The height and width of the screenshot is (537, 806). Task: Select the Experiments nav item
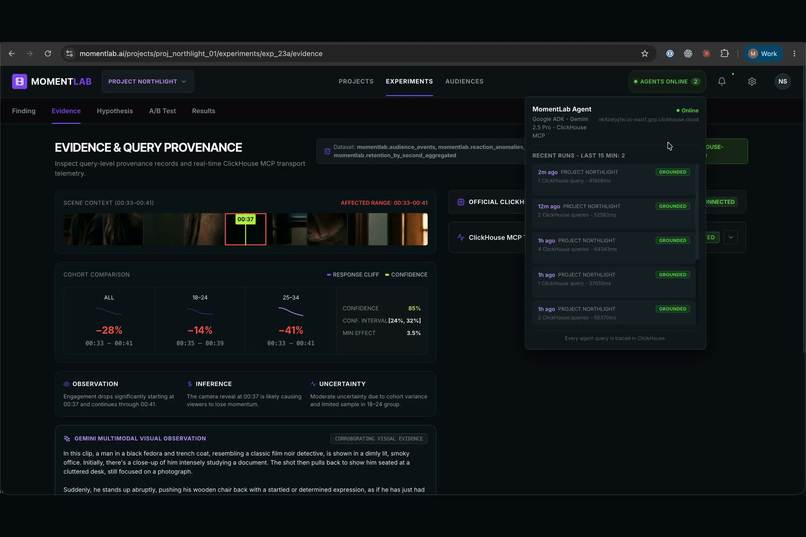pyautogui.click(x=409, y=81)
